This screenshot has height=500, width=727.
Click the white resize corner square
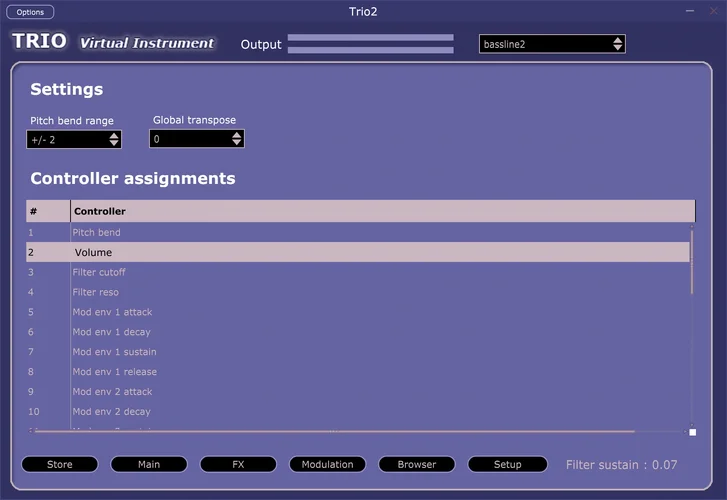(x=693, y=432)
